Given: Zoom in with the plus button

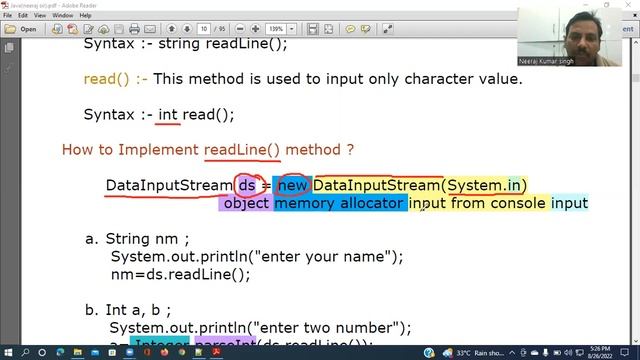Looking at the screenshot, I should (256, 29).
